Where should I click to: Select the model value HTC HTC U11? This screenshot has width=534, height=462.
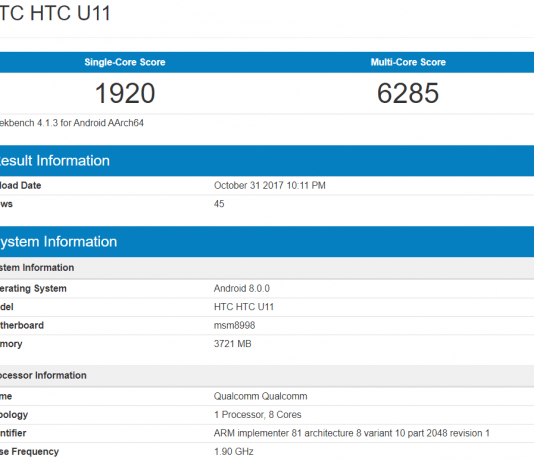[244, 307]
